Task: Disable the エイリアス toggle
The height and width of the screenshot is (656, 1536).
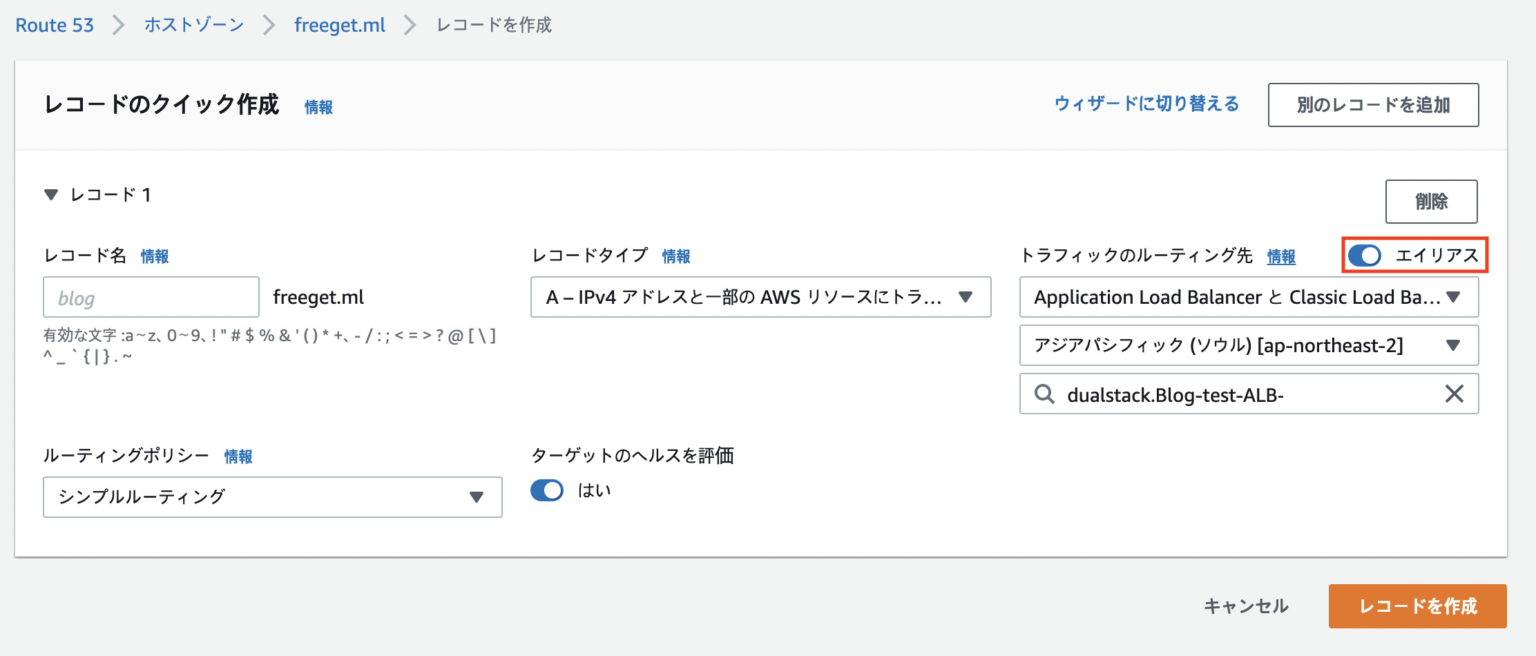Action: 1364,256
